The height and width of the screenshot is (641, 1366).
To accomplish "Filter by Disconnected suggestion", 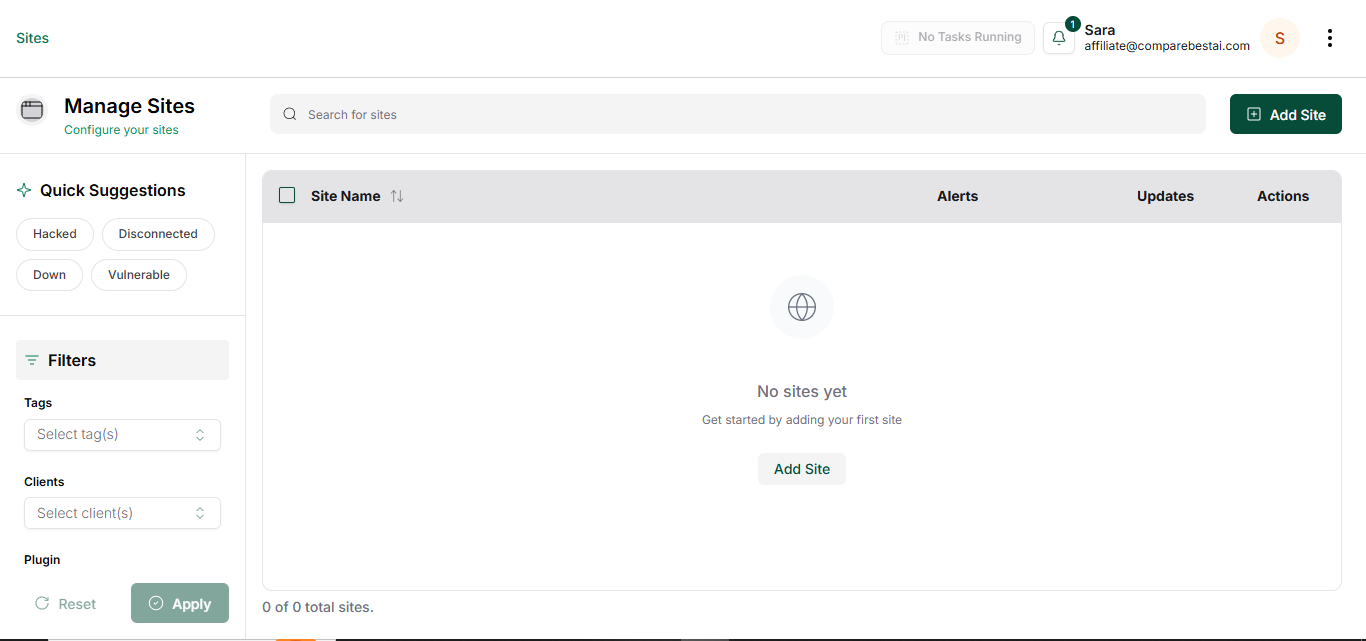I will [x=158, y=234].
